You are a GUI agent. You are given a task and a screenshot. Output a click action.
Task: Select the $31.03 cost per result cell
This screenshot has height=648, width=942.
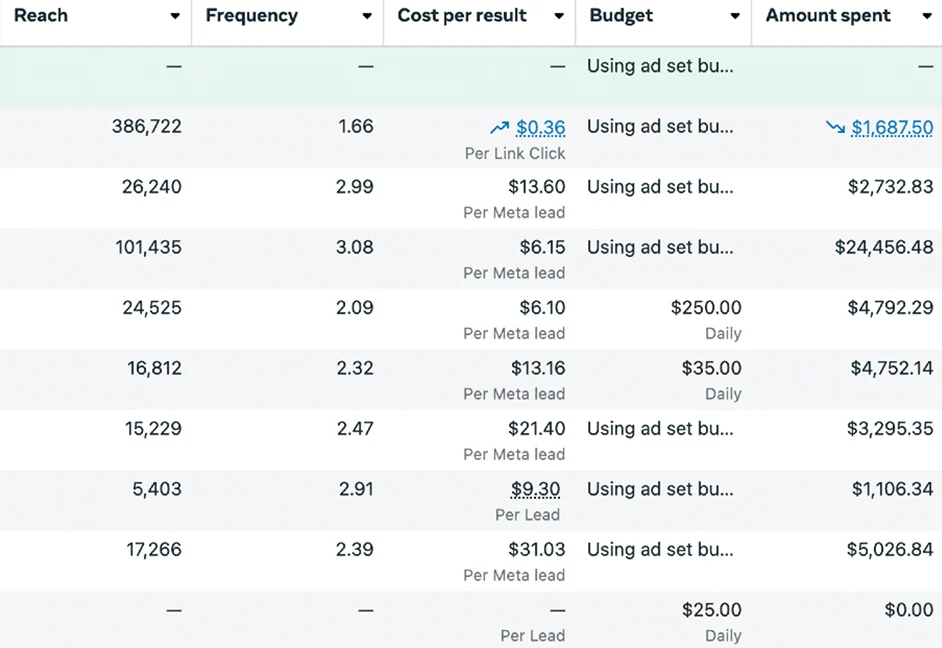pos(536,549)
